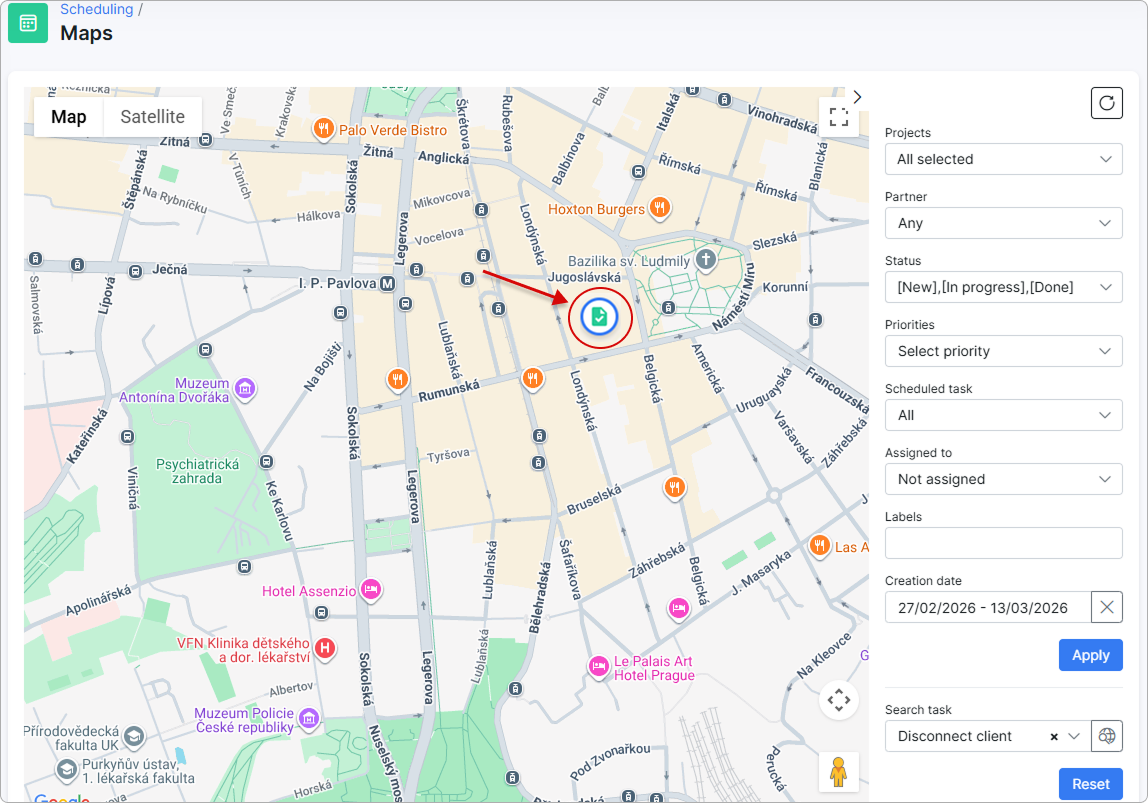Click I. P. Pavlova metro station icon
Viewport: 1148px width, 803px height.
click(387, 283)
